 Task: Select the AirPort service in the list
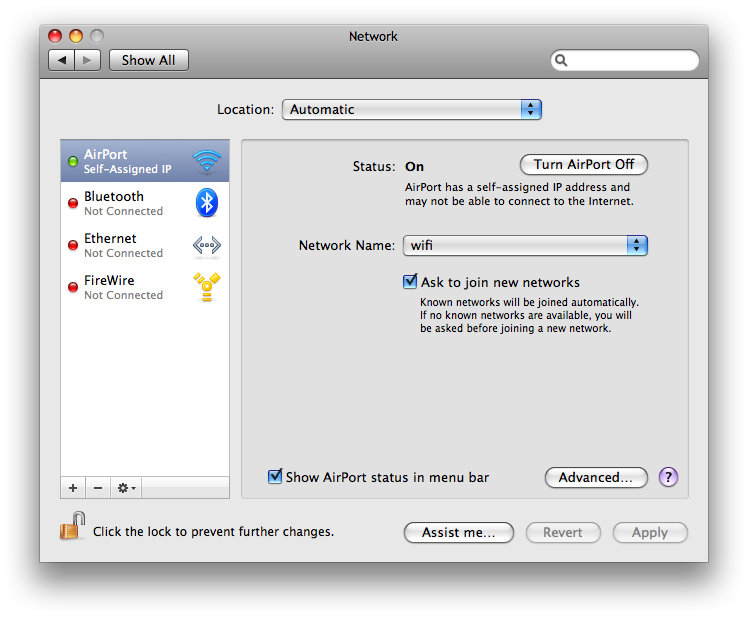[x=145, y=161]
